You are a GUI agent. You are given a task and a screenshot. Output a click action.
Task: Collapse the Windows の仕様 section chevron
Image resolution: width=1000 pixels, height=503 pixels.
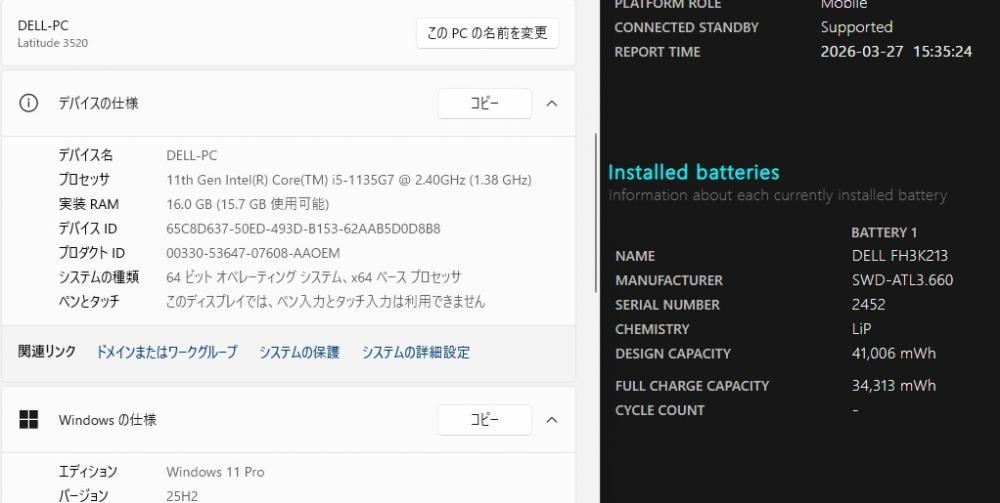[x=552, y=419]
